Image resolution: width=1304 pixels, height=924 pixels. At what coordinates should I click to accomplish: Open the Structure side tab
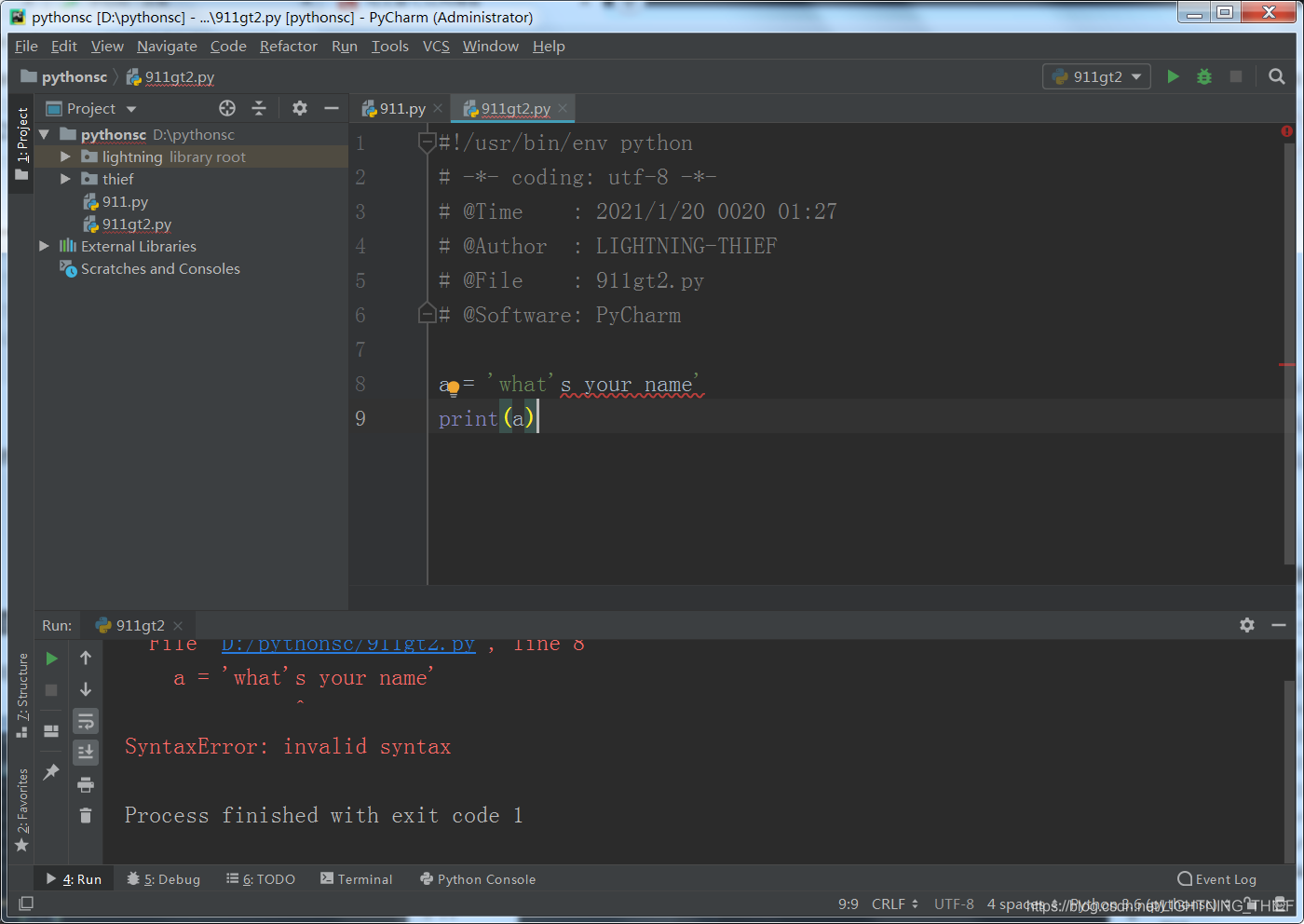(22, 696)
